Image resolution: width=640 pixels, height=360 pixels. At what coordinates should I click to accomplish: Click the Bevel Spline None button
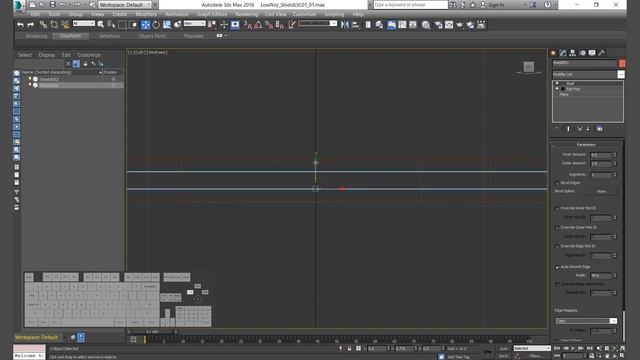point(602,191)
